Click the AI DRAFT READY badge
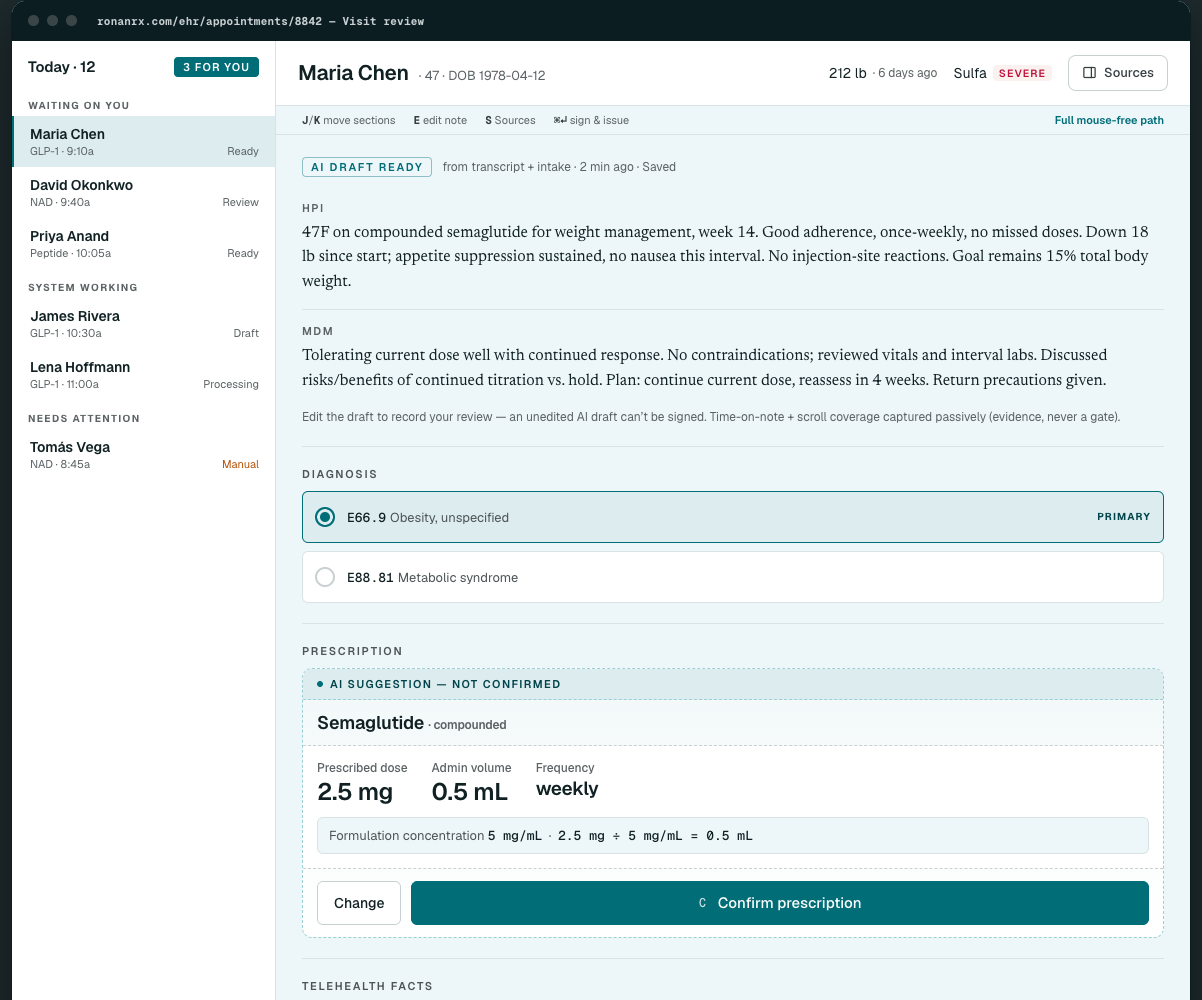The height and width of the screenshot is (1000, 1202). [367, 167]
